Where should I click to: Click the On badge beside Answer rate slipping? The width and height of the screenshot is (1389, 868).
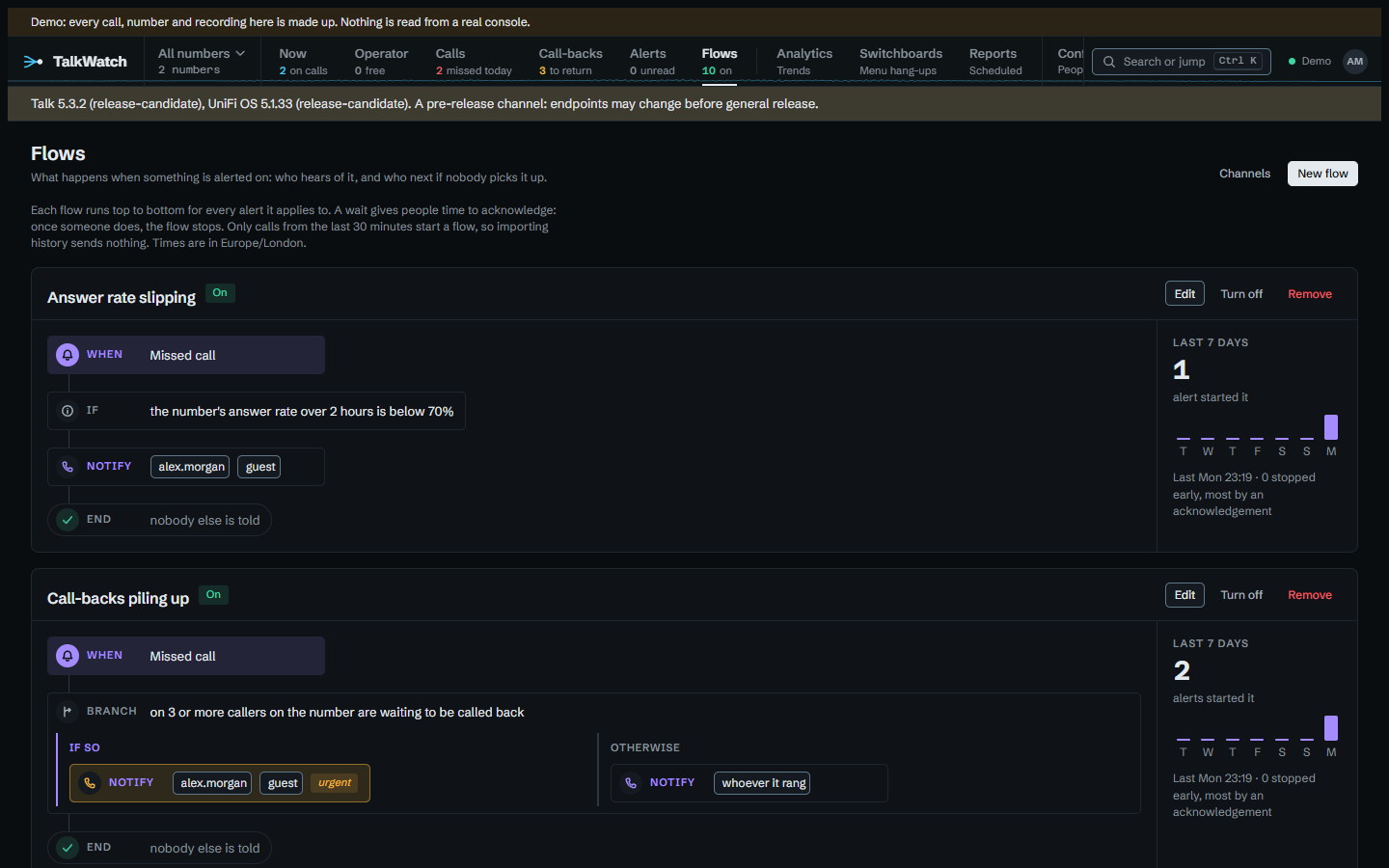220,293
